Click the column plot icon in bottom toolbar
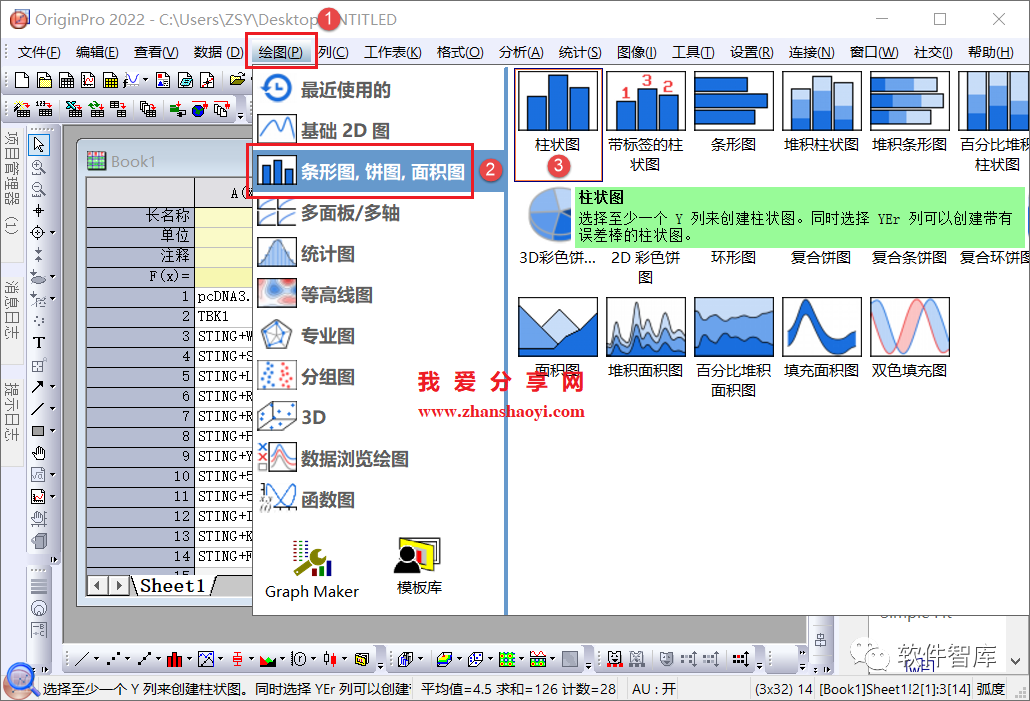The height and width of the screenshot is (701, 1030). [174, 659]
